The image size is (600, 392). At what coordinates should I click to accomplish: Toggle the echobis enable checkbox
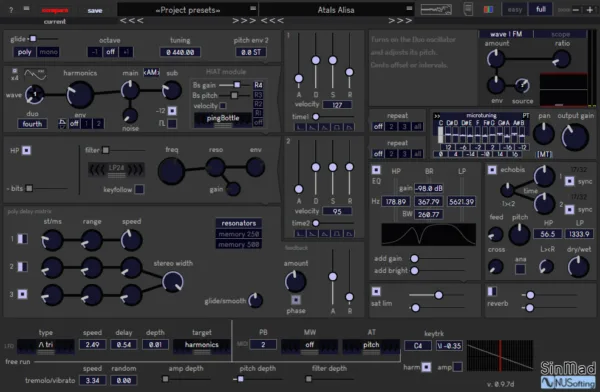click(x=492, y=170)
